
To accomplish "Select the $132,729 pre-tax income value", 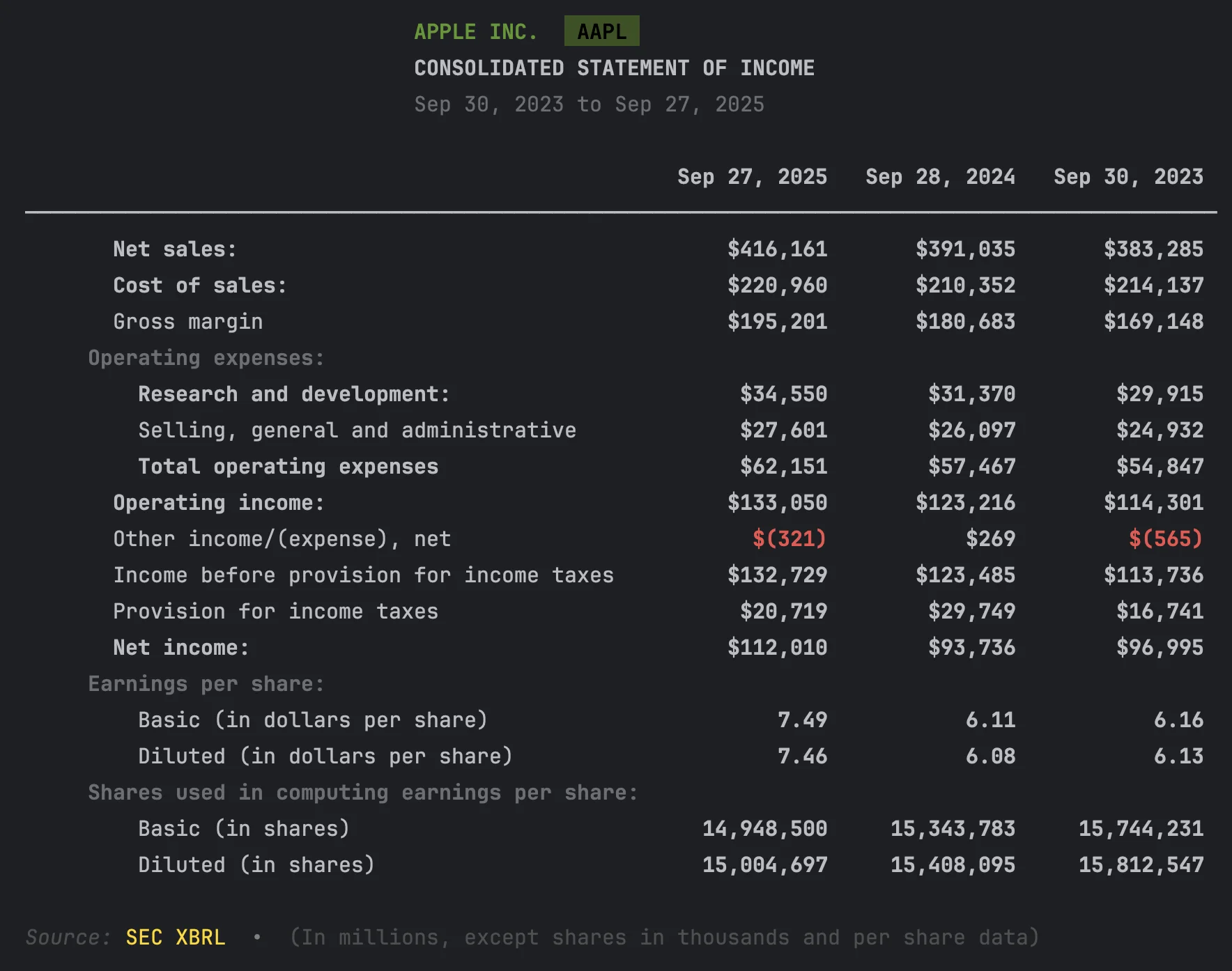I will (x=777, y=575).
